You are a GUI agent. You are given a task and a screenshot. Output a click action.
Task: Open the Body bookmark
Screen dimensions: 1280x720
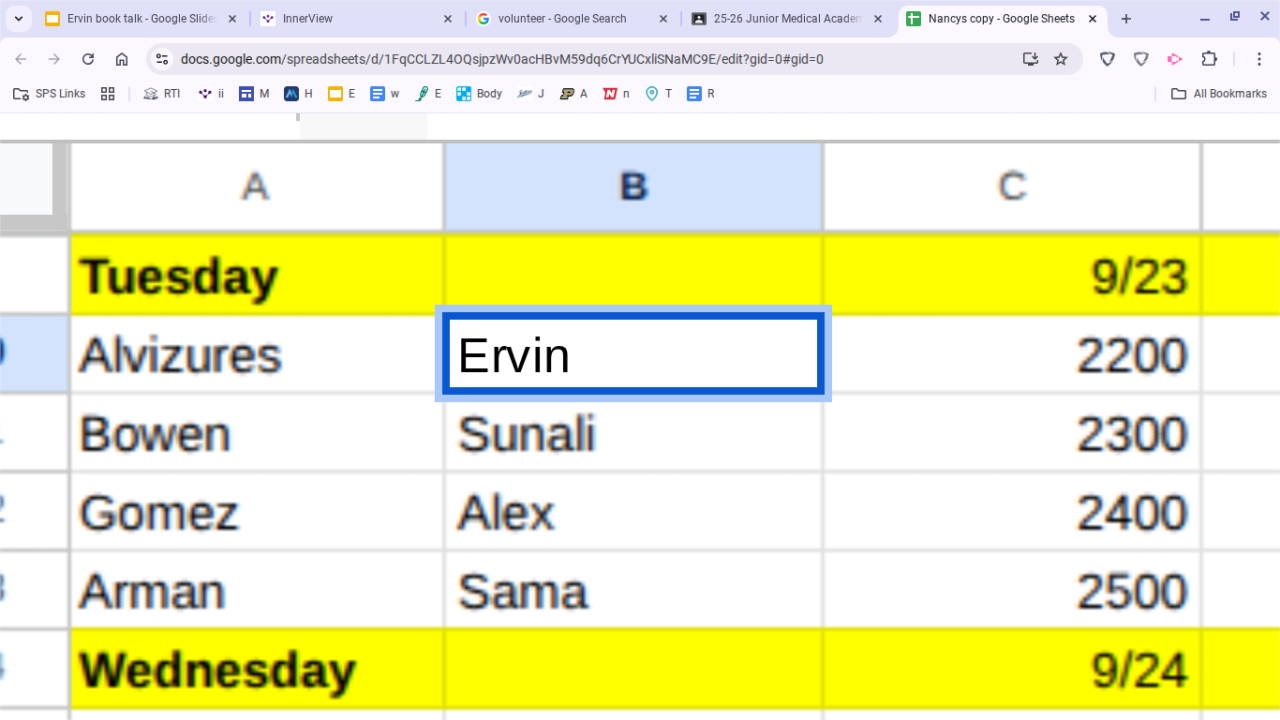point(479,94)
